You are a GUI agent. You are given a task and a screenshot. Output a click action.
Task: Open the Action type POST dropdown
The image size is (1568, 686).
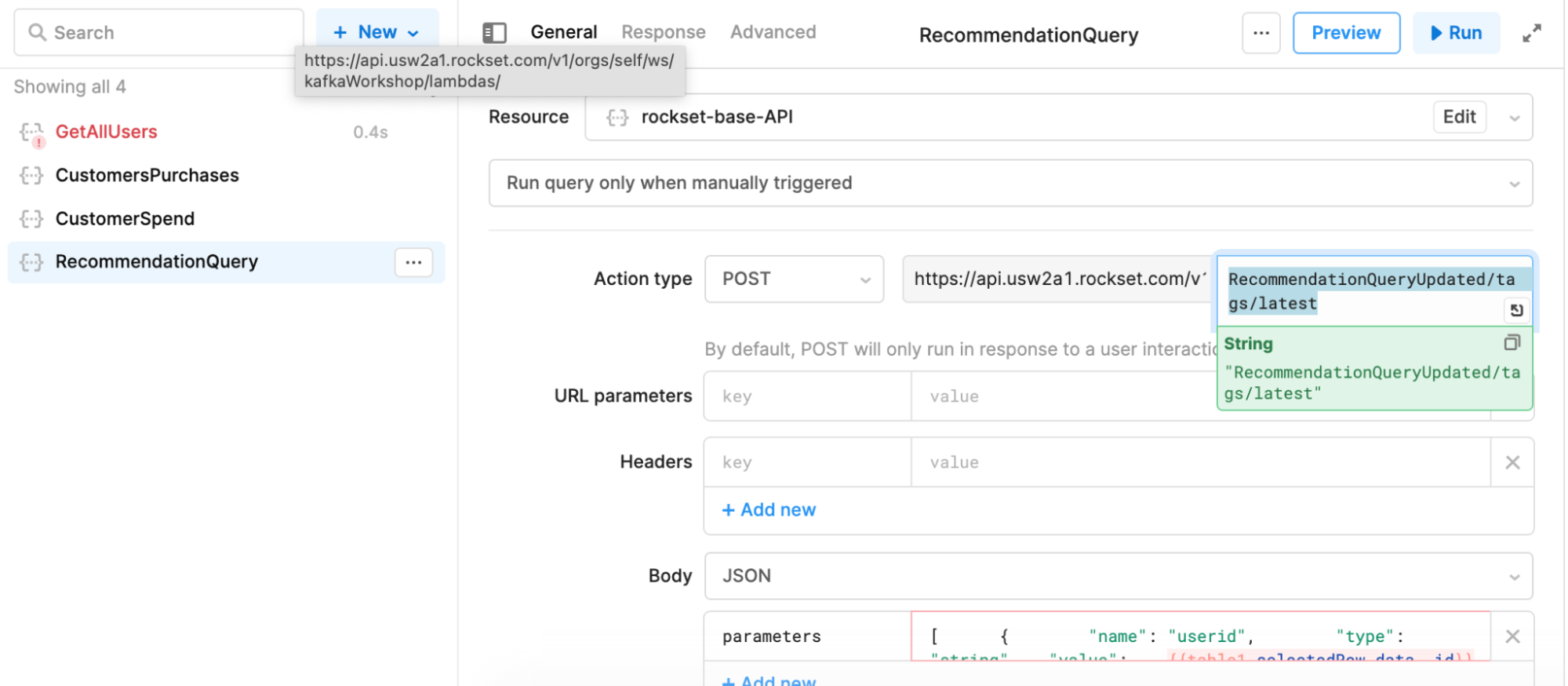point(794,279)
